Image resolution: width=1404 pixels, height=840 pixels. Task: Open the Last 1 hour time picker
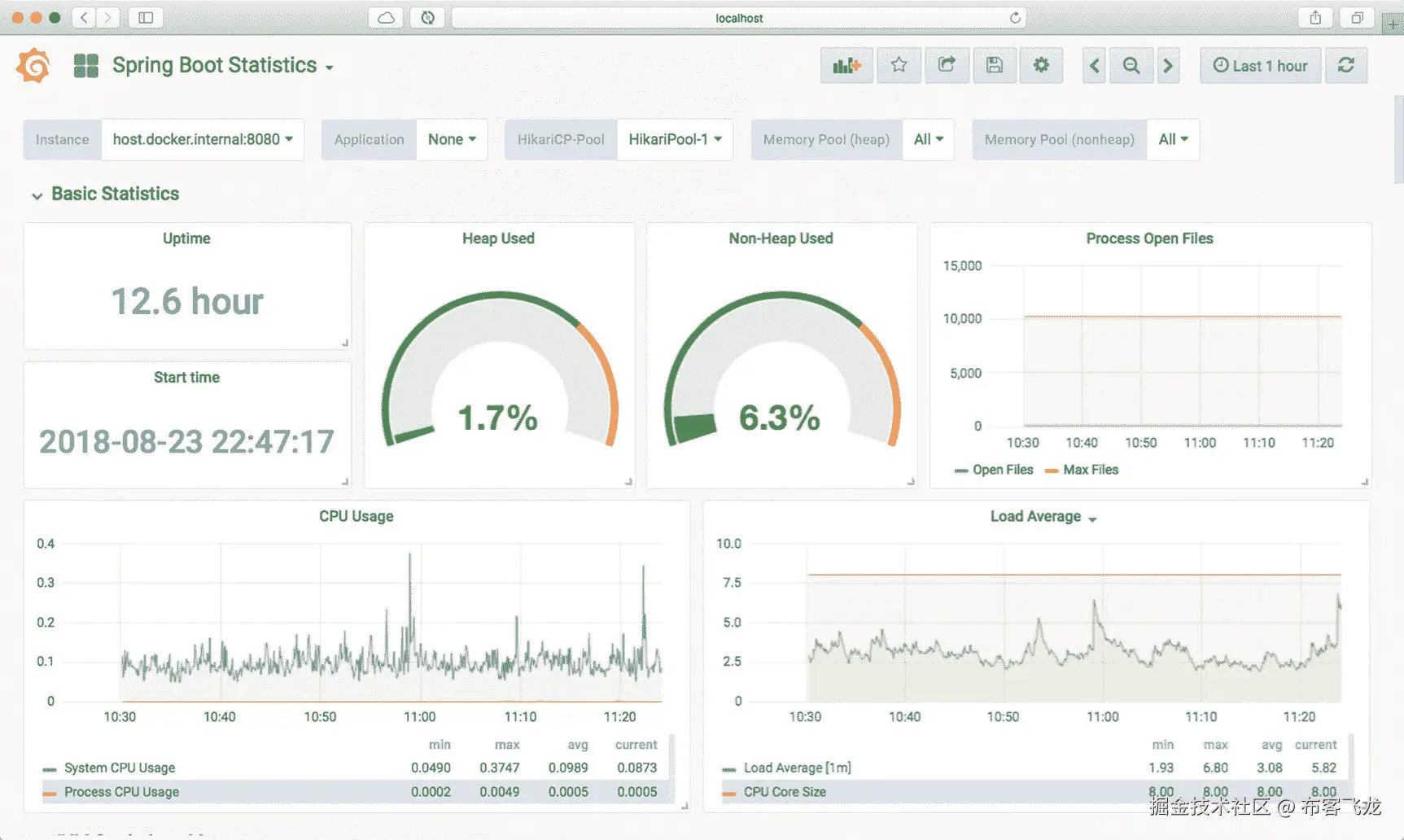click(1260, 65)
